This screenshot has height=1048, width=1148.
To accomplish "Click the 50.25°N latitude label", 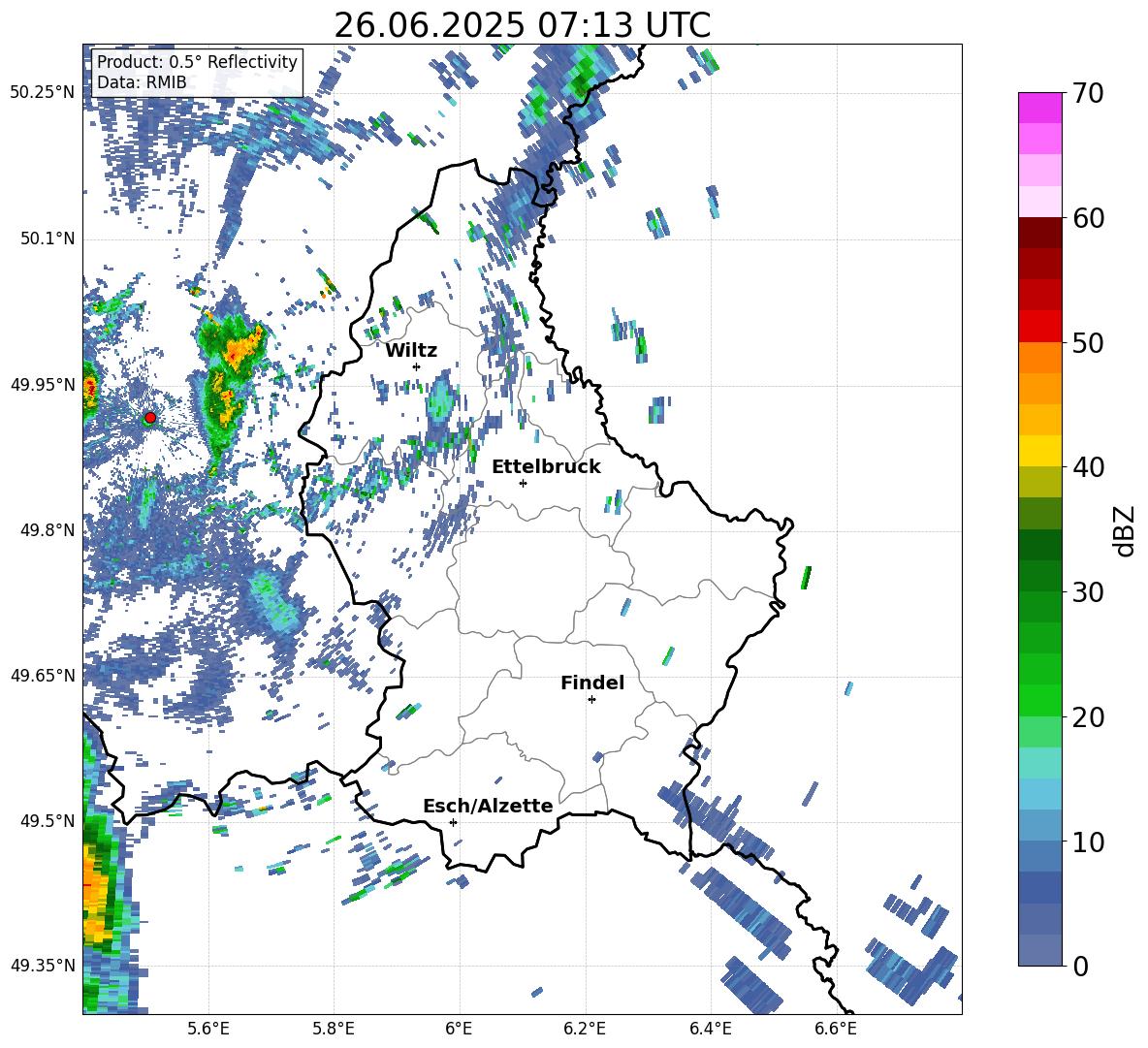I will [x=43, y=93].
